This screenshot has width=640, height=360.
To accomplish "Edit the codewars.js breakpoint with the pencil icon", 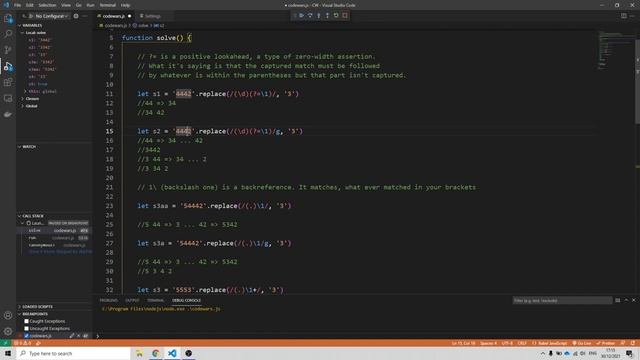I will coord(71,336).
